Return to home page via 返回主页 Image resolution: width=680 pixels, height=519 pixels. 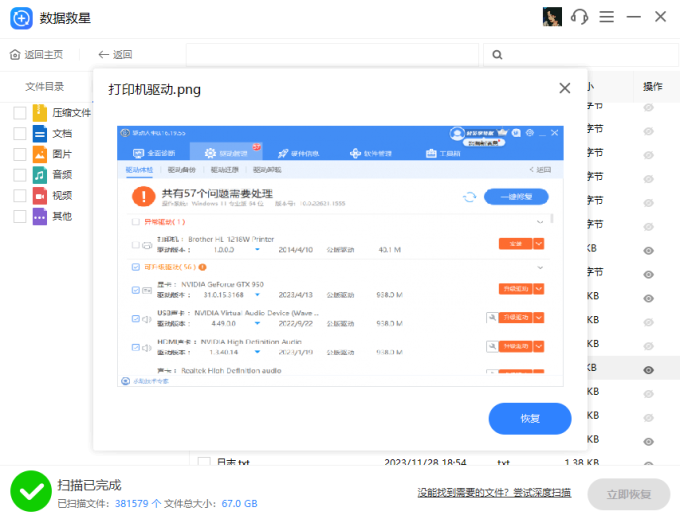coord(36,55)
